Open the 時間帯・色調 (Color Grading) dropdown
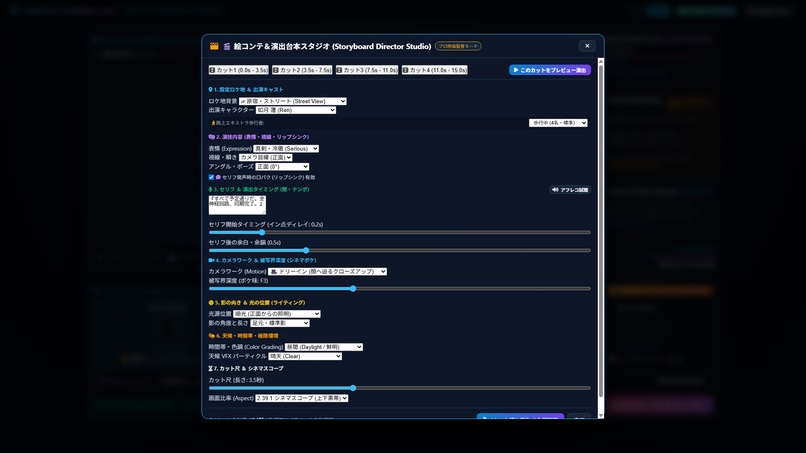 click(324, 347)
